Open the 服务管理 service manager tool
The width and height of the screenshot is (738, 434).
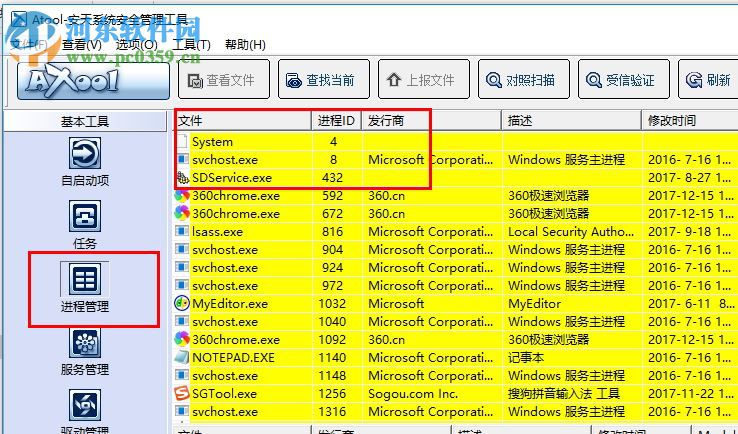[x=85, y=351]
